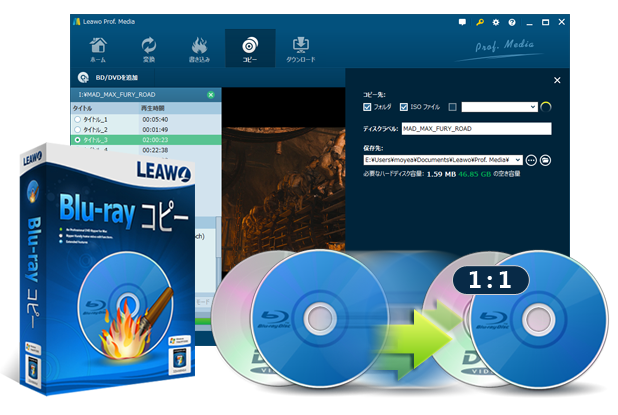Click the drive refresh circle icon
The height and width of the screenshot is (415, 618).
pyautogui.click(x=546, y=107)
